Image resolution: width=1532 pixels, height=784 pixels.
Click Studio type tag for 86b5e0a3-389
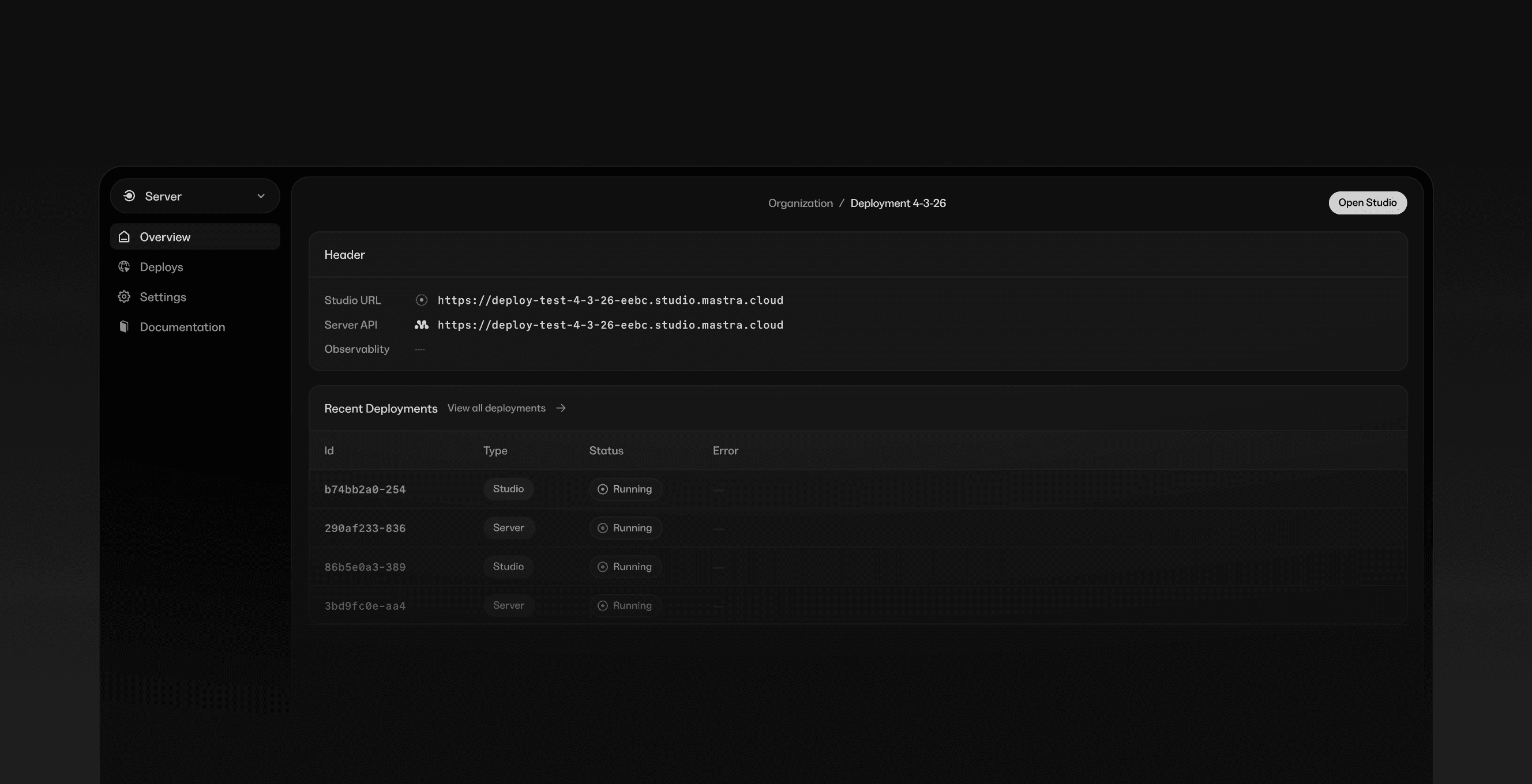[508, 567]
